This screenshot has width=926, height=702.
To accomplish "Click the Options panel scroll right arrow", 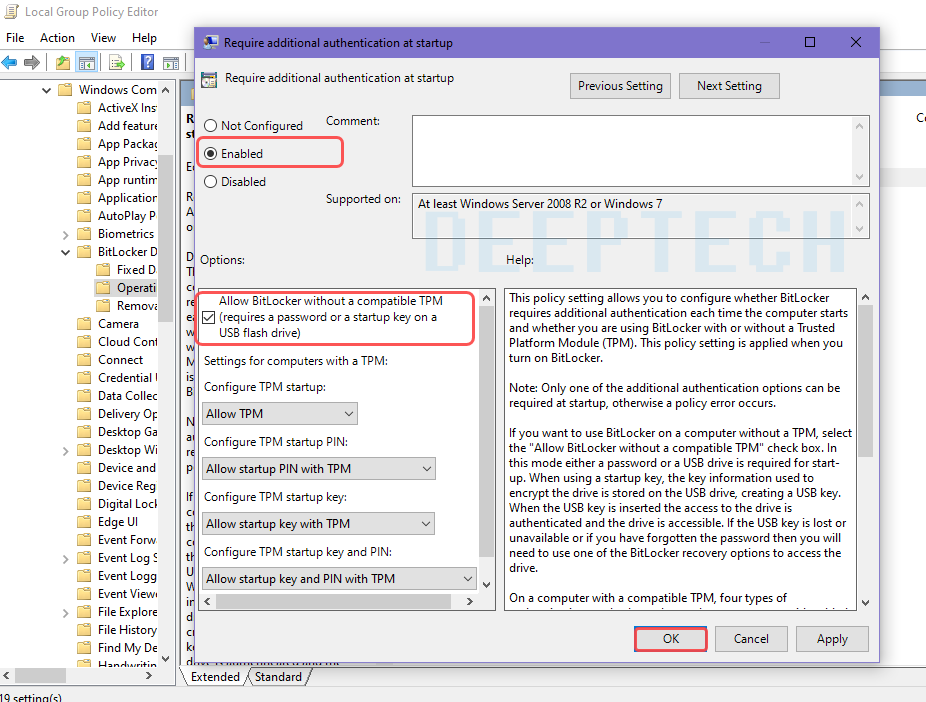I will 469,601.
